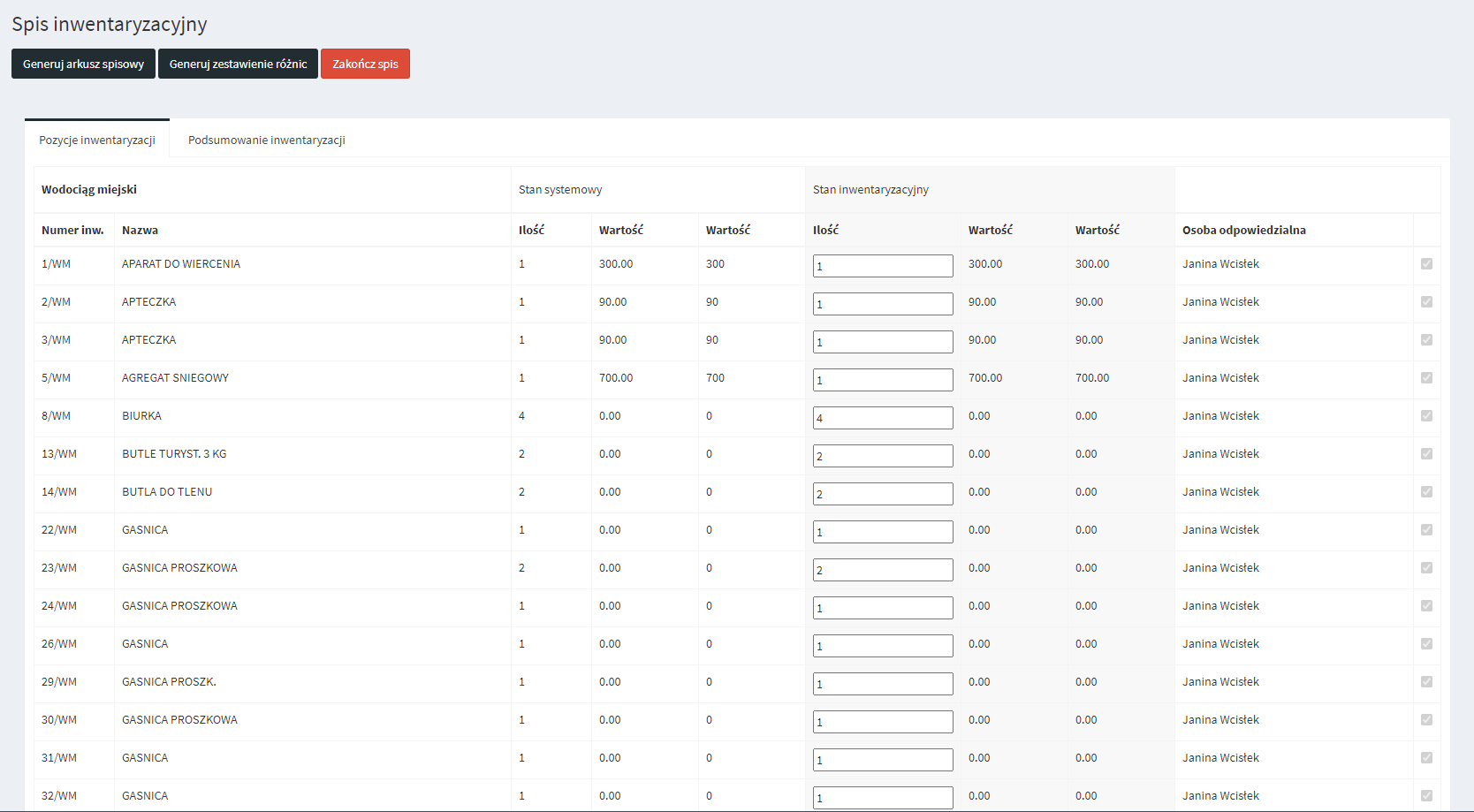Click the Generuj arkusz spisowy button

coord(83,64)
